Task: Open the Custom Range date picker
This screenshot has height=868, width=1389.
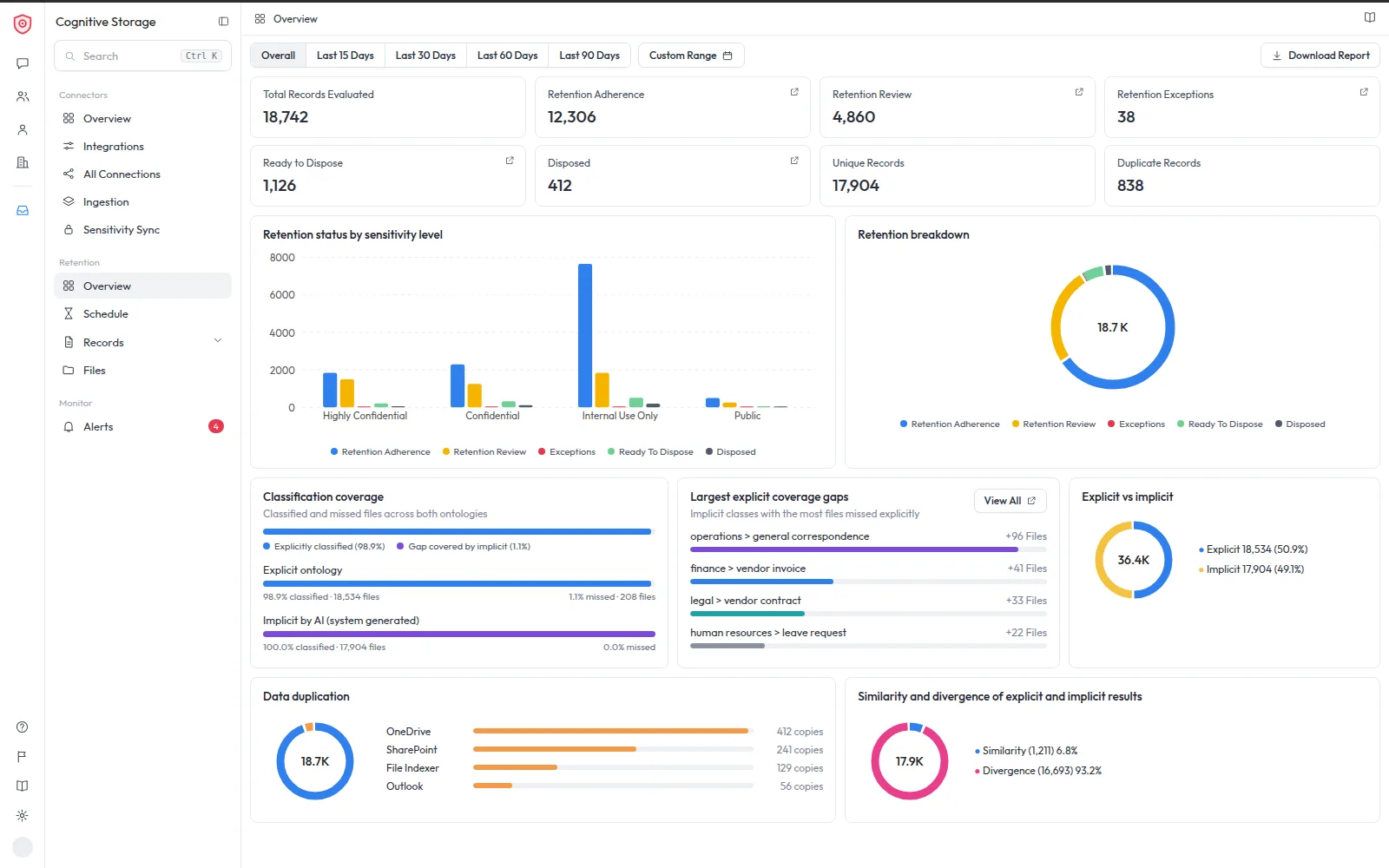Action: click(x=691, y=56)
